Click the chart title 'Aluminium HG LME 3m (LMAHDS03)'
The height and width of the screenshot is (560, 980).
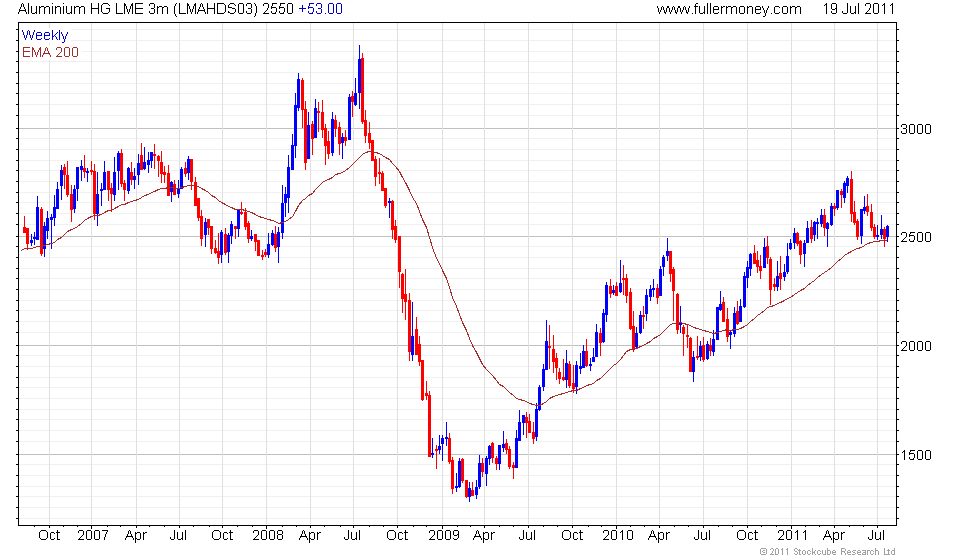coord(138,9)
